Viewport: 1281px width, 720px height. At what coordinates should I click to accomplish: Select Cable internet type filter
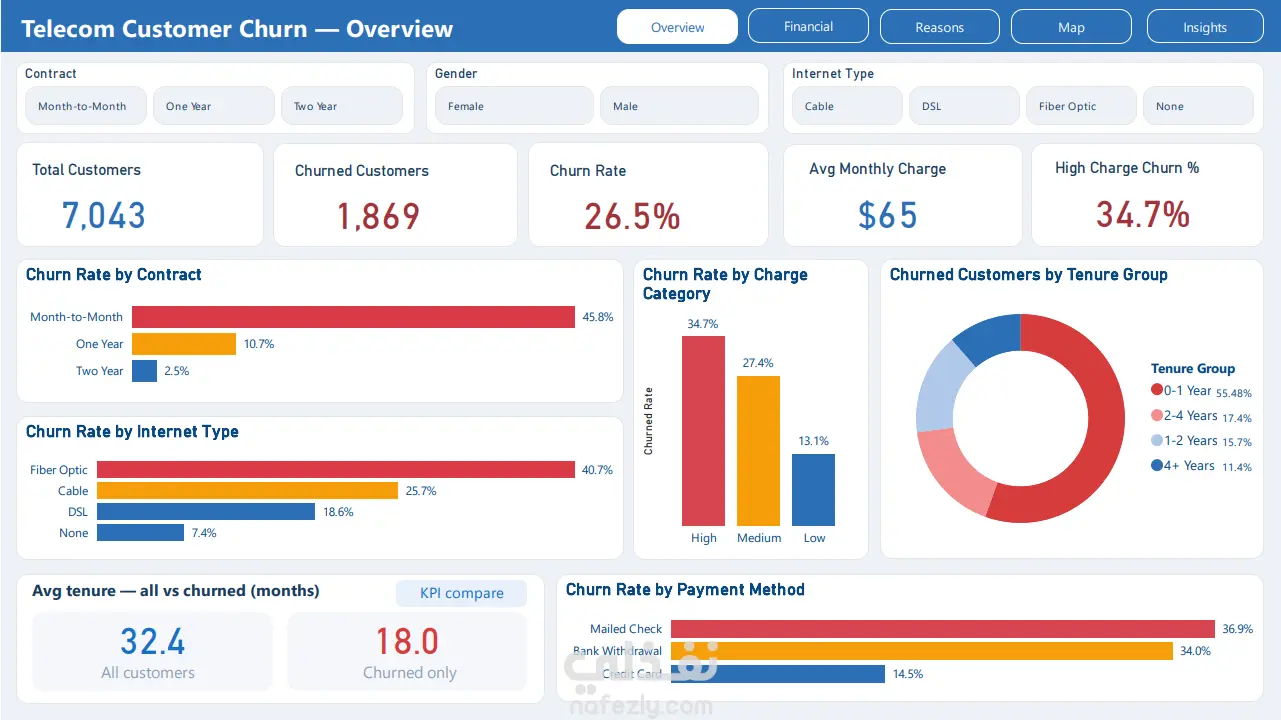coord(847,106)
